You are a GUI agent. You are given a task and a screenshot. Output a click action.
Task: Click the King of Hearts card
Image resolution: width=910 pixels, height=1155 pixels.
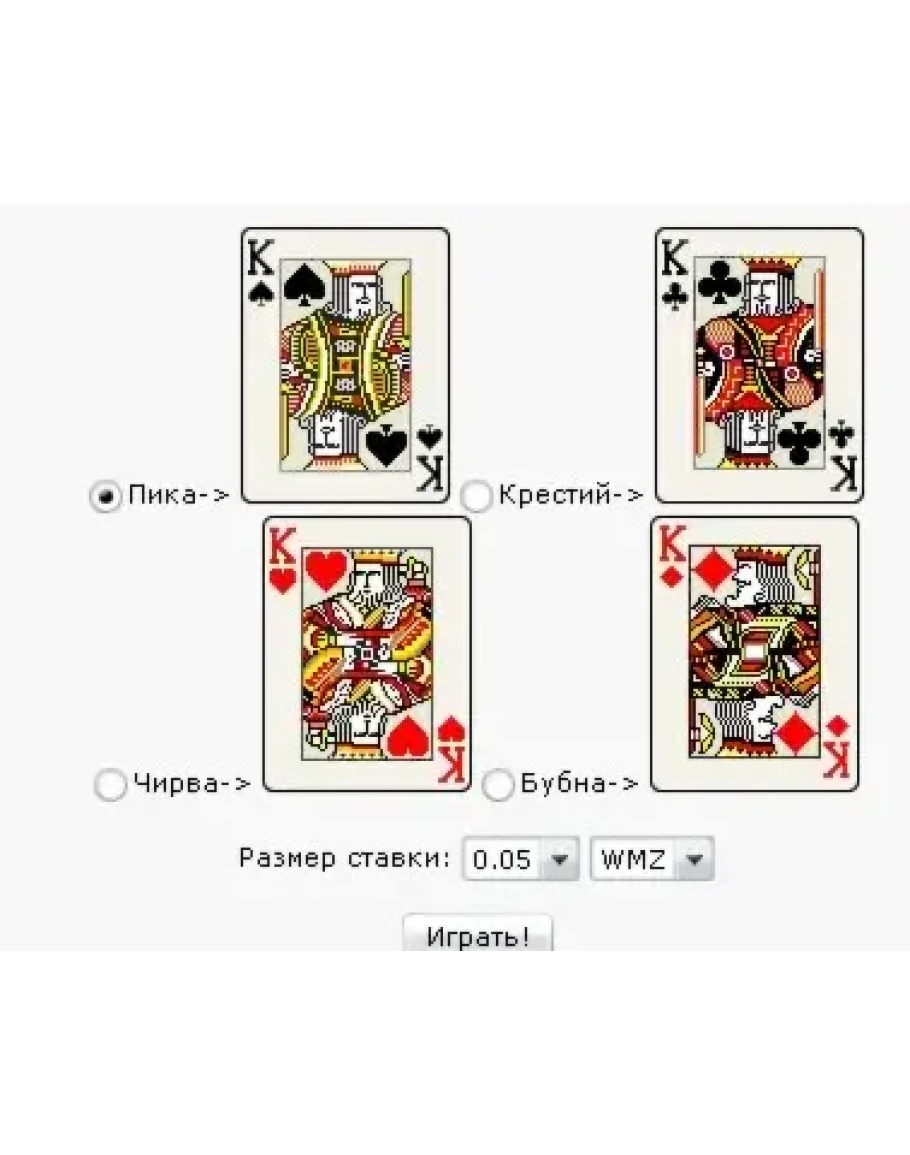[x=367, y=654]
